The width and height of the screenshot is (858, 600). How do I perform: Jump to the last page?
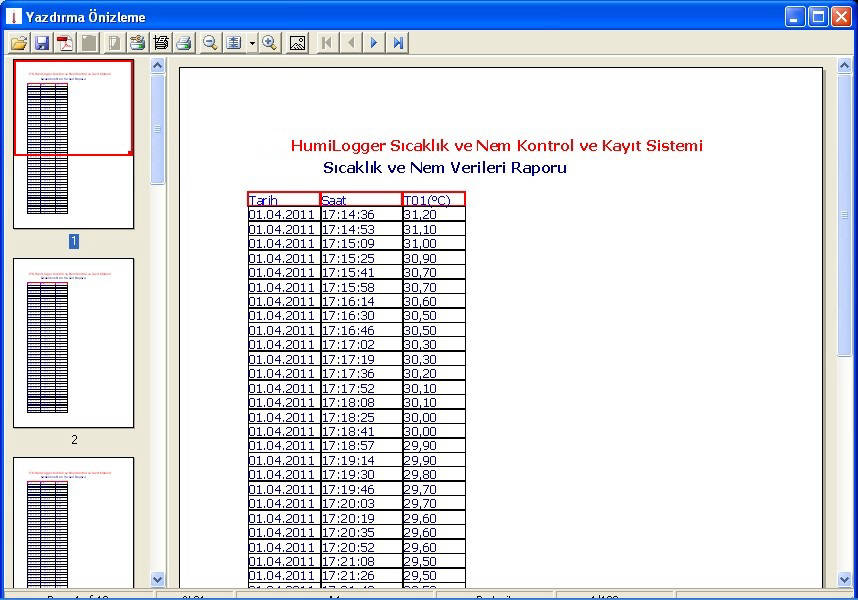398,43
